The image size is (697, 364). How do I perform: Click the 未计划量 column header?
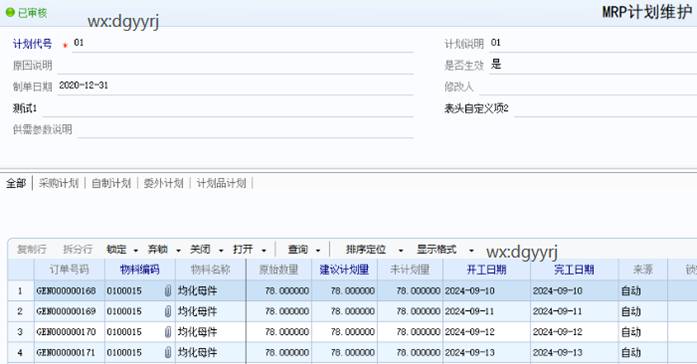click(410, 270)
